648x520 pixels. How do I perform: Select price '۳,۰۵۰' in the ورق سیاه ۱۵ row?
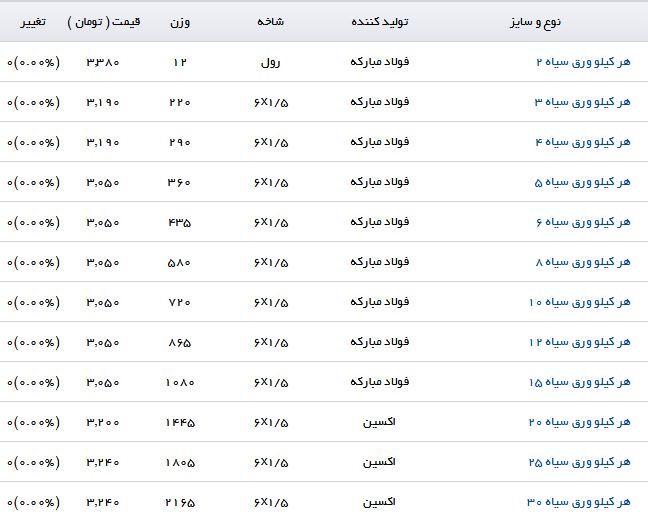point(102,383)
